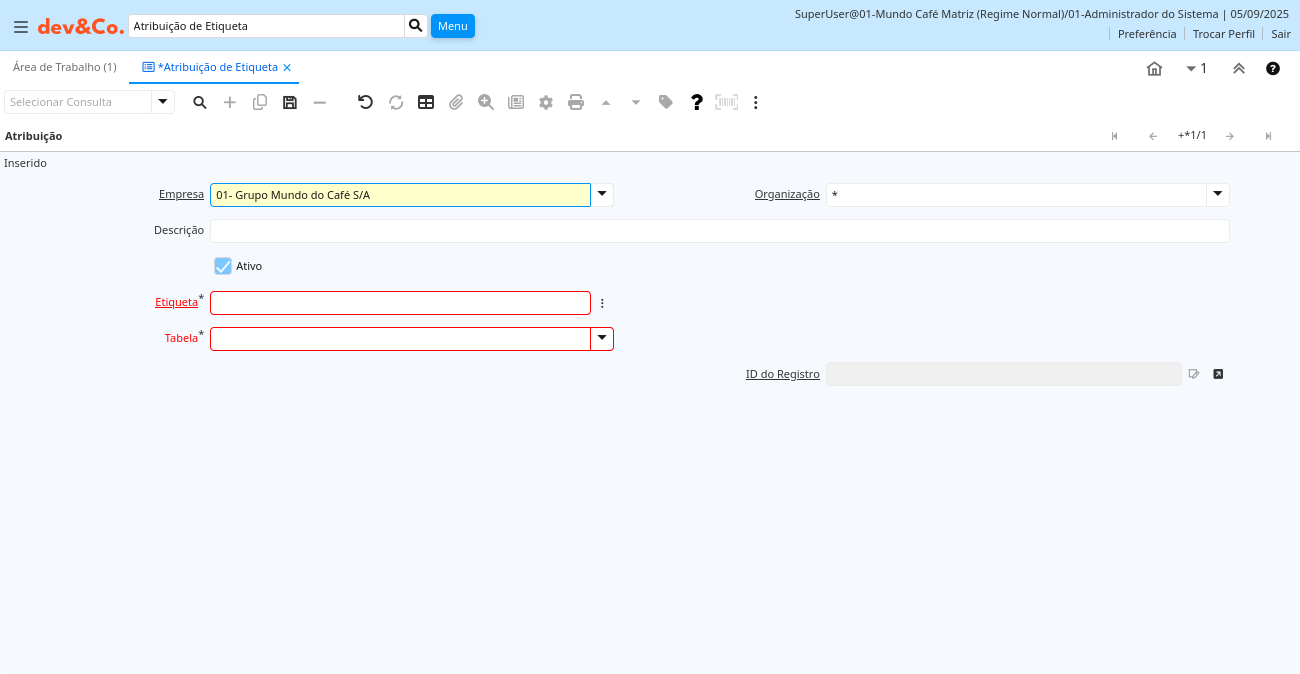1300x674 pixels.
Task: Expand the Empresa dropdown
Action: point(602,195)
